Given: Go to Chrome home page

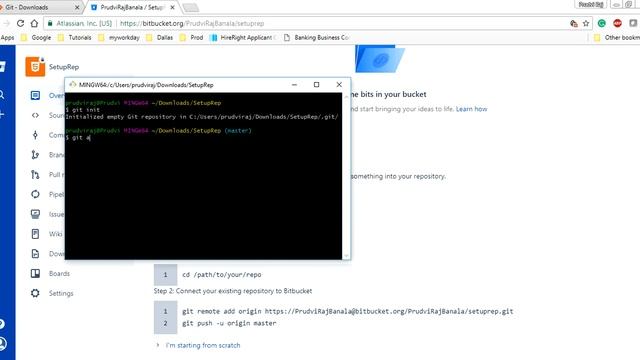Looking at the screenshot, I should click(34, 23).
